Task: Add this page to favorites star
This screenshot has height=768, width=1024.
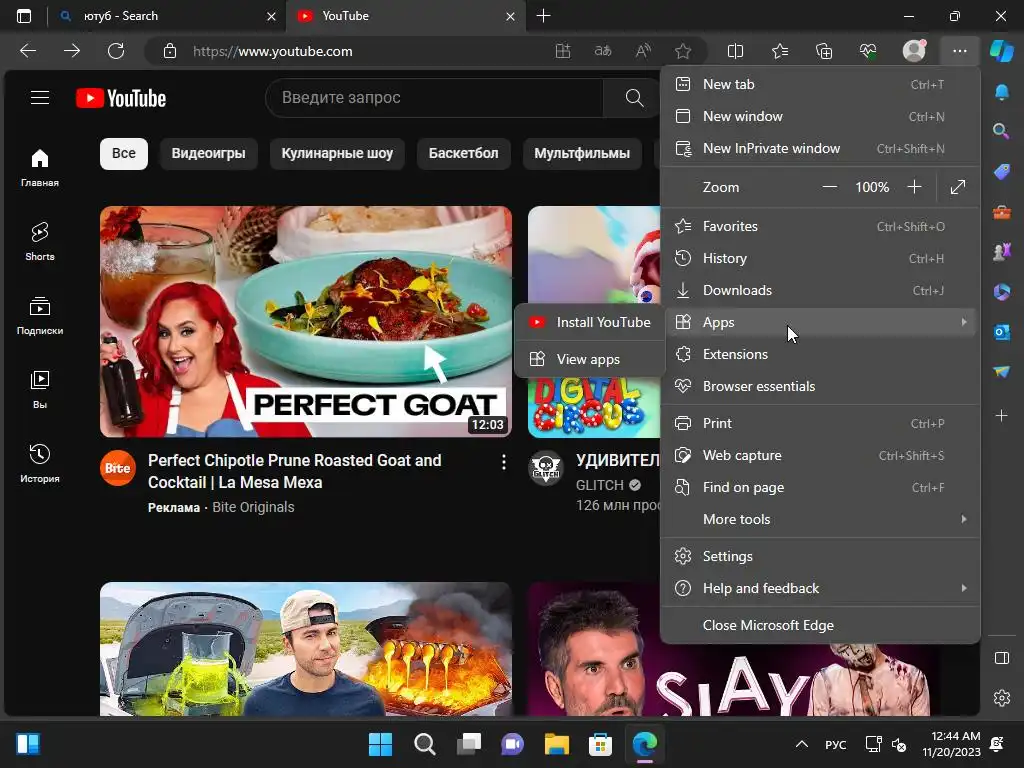Action: pyautogui.click(x=683, y=51)
